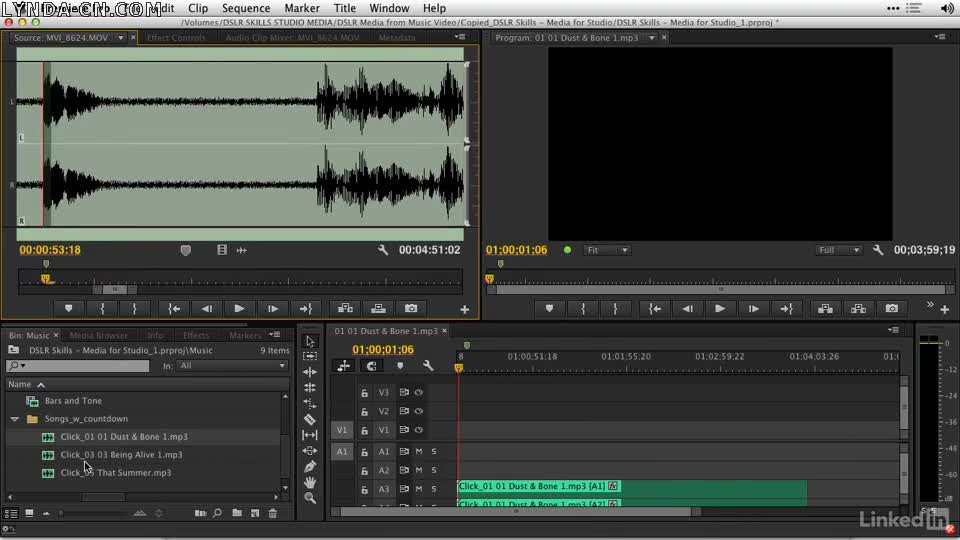960x540 pixels.
Task: Click the Project panel thumbnail-size zoom slider
Action: (92, 513)
